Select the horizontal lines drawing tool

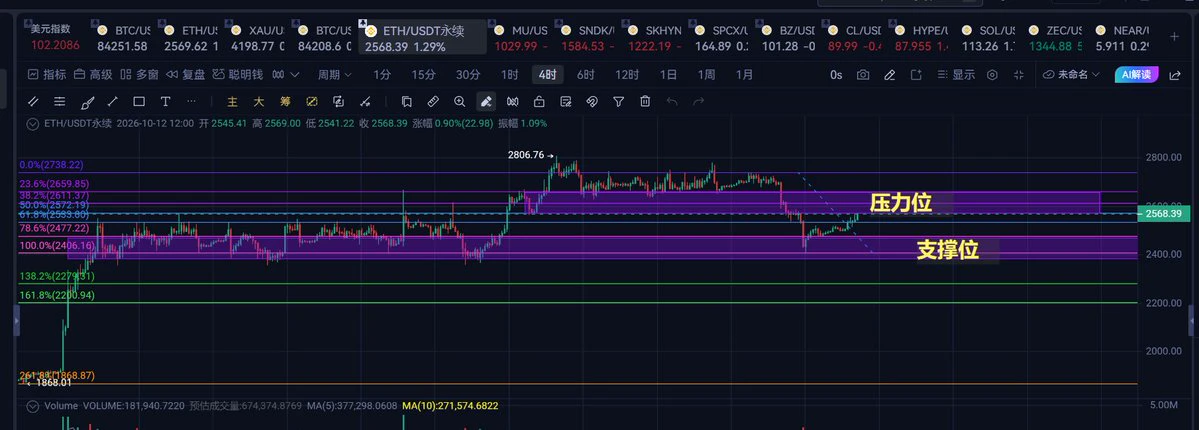click(59, 101)
